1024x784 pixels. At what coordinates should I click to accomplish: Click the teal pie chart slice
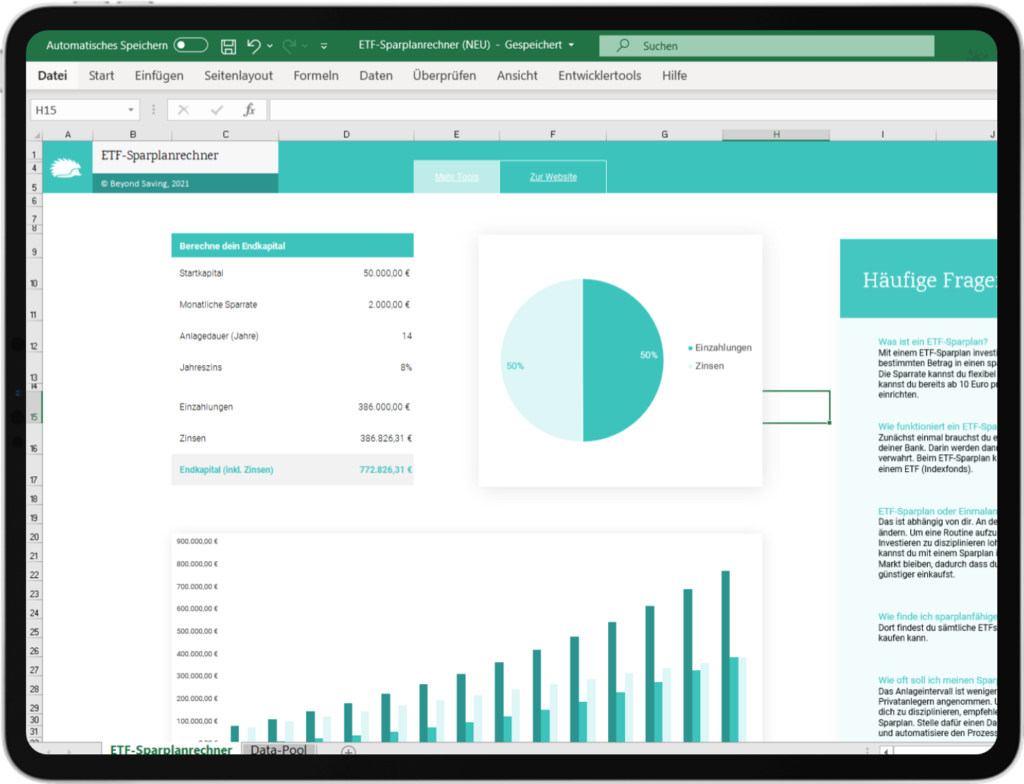click(x=620, y=360)
